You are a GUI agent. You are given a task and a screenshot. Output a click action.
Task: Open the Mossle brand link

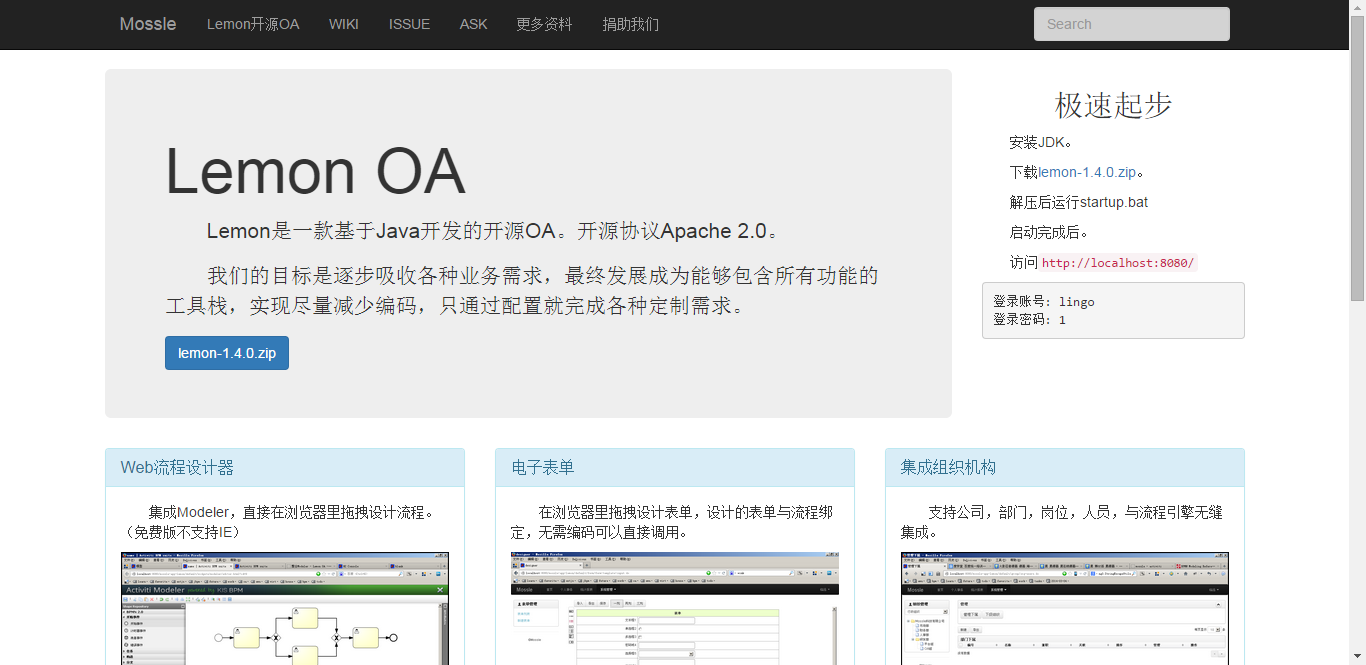[148, 24]
